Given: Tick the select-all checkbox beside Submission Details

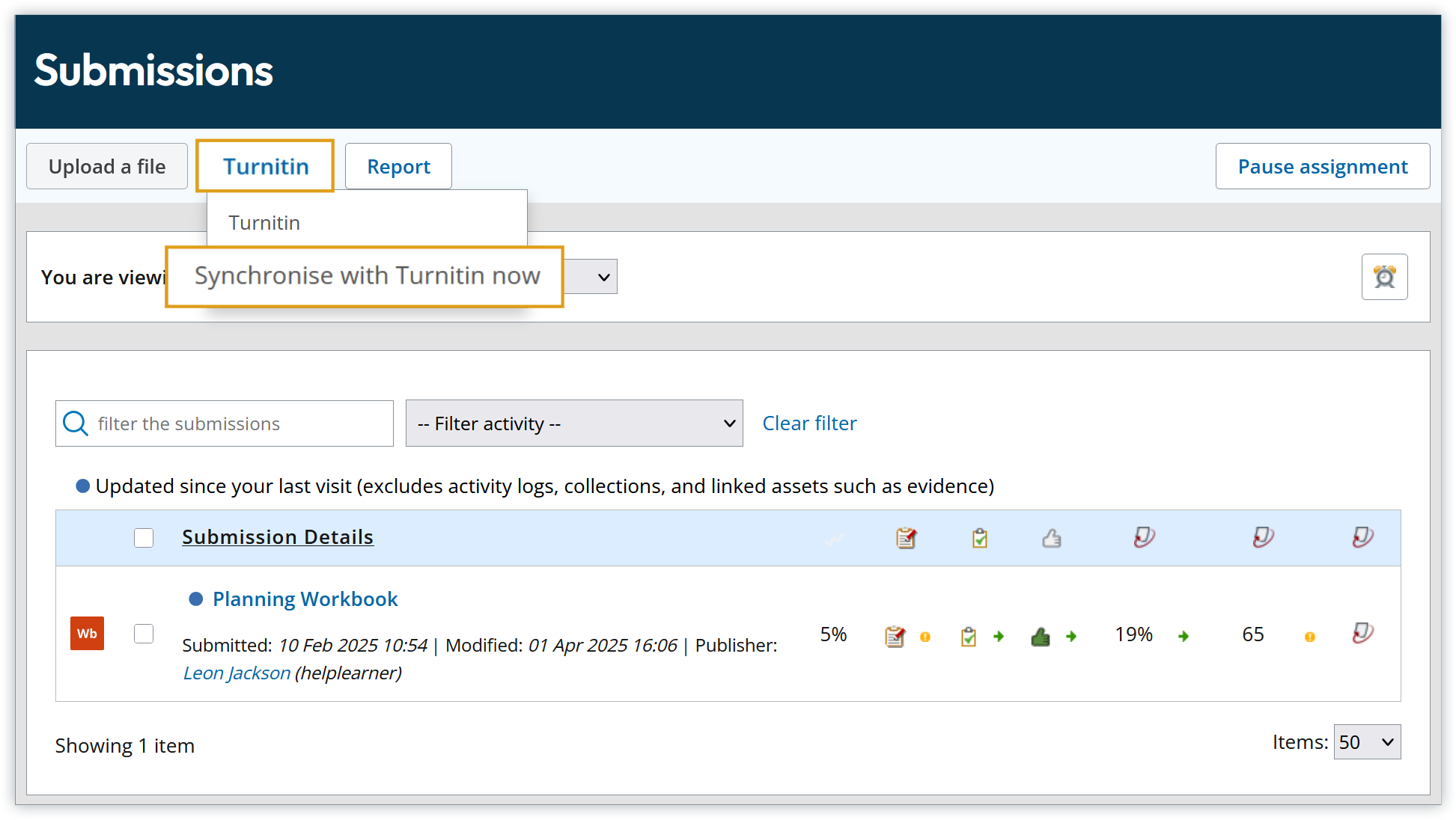Looking at the screenshot, I should (x=144, y=537).
